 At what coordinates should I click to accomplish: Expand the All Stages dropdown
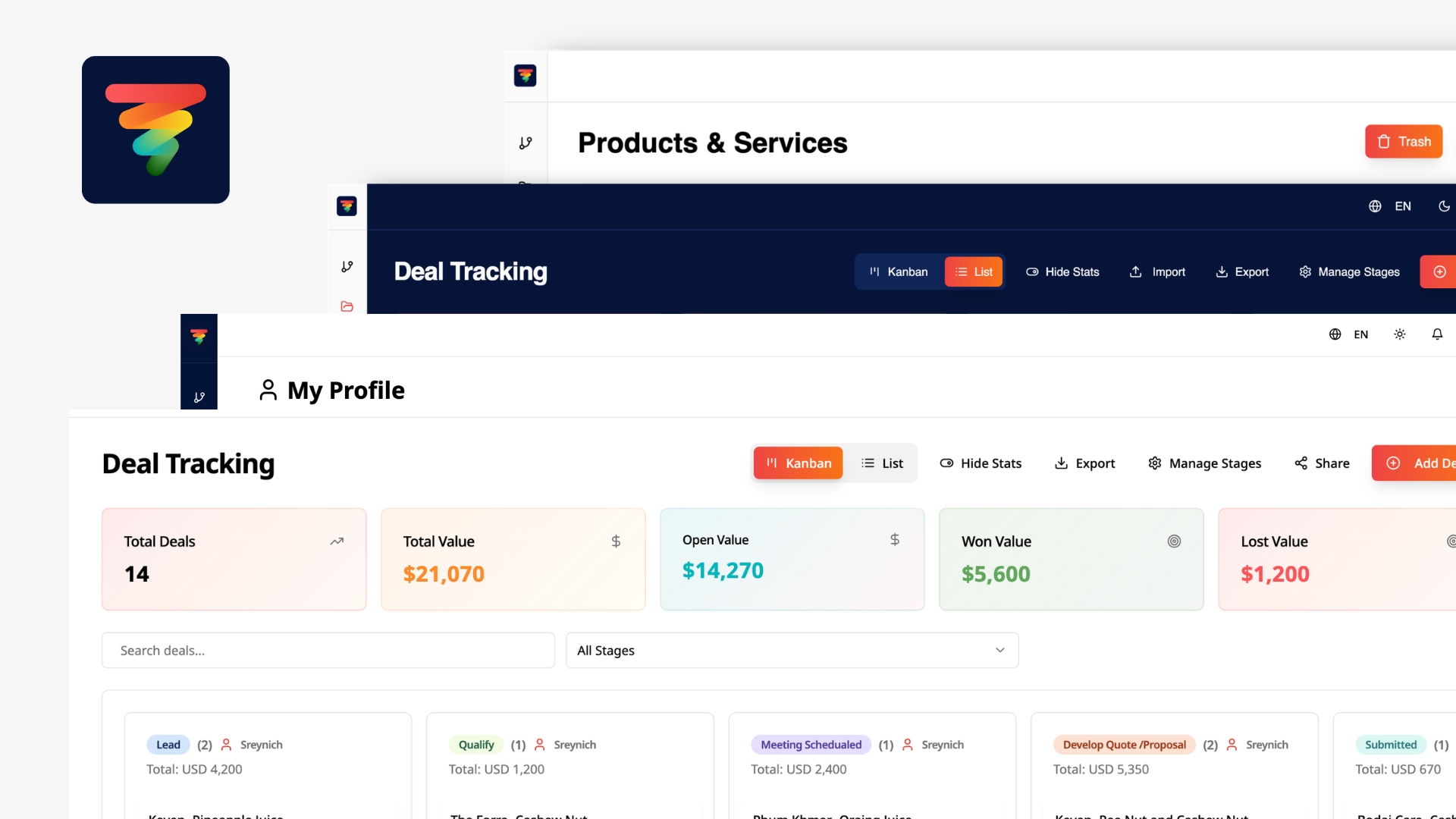792,651
